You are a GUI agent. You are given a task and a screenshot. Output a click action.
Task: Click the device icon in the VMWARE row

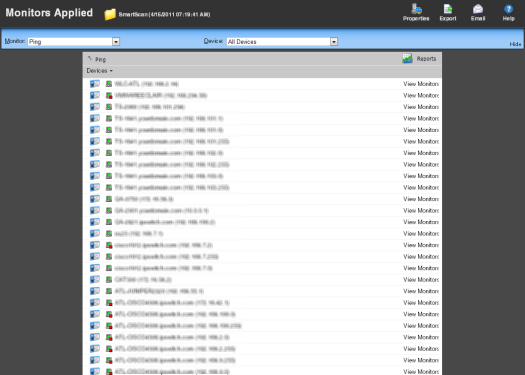95,95
